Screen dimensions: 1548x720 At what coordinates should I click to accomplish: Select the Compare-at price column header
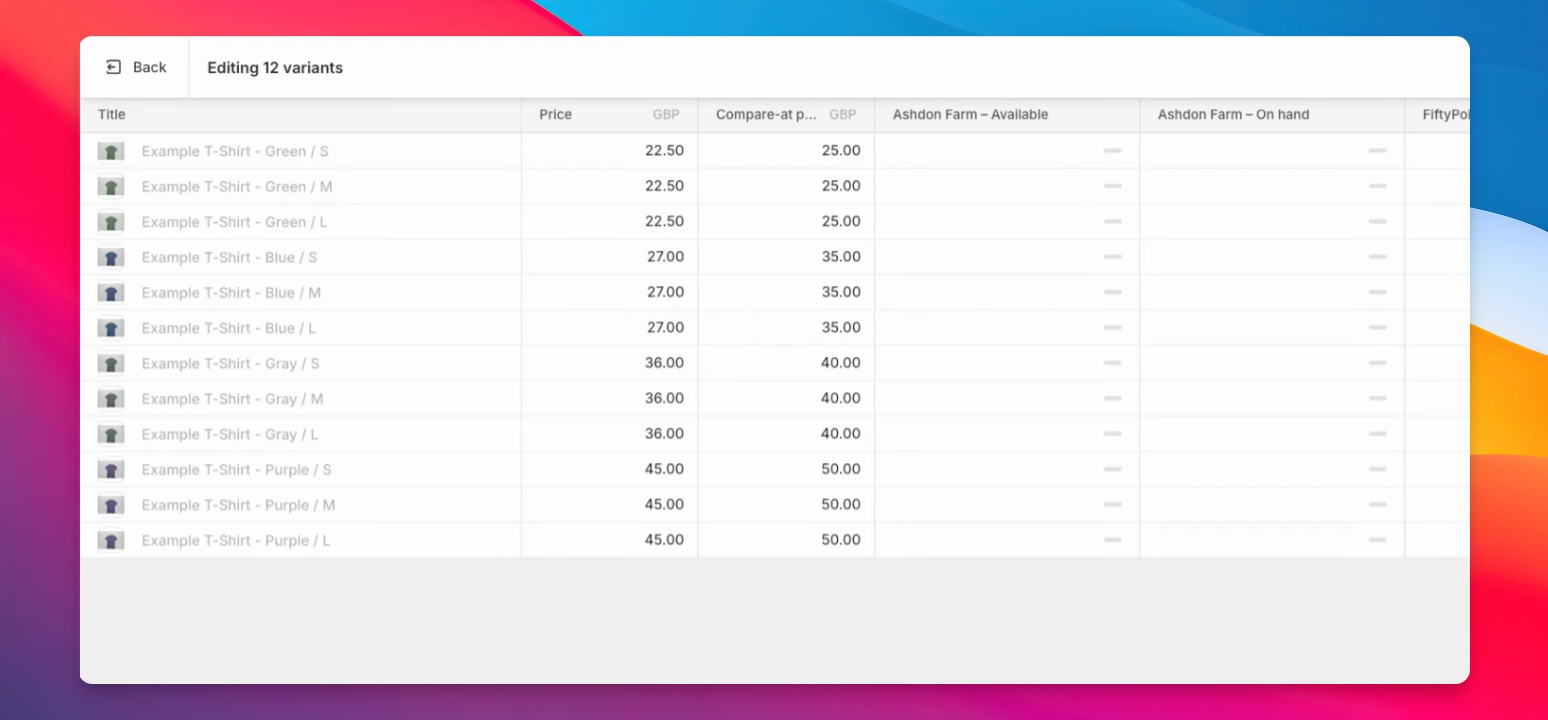786,115
